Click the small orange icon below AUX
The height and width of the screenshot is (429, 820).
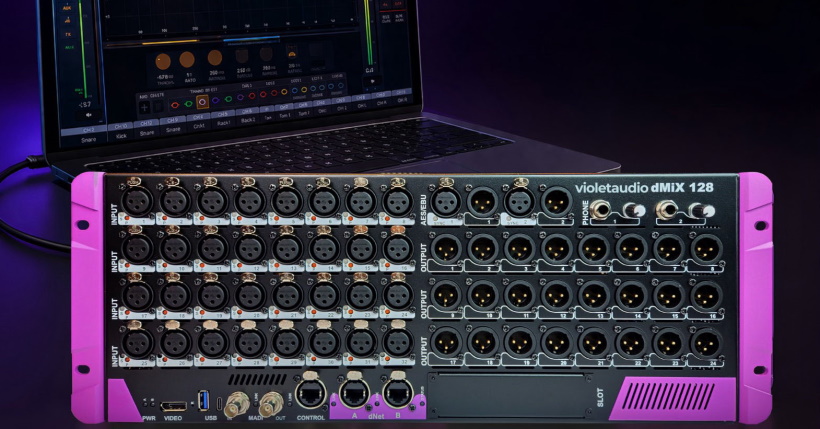click(67, 20)
